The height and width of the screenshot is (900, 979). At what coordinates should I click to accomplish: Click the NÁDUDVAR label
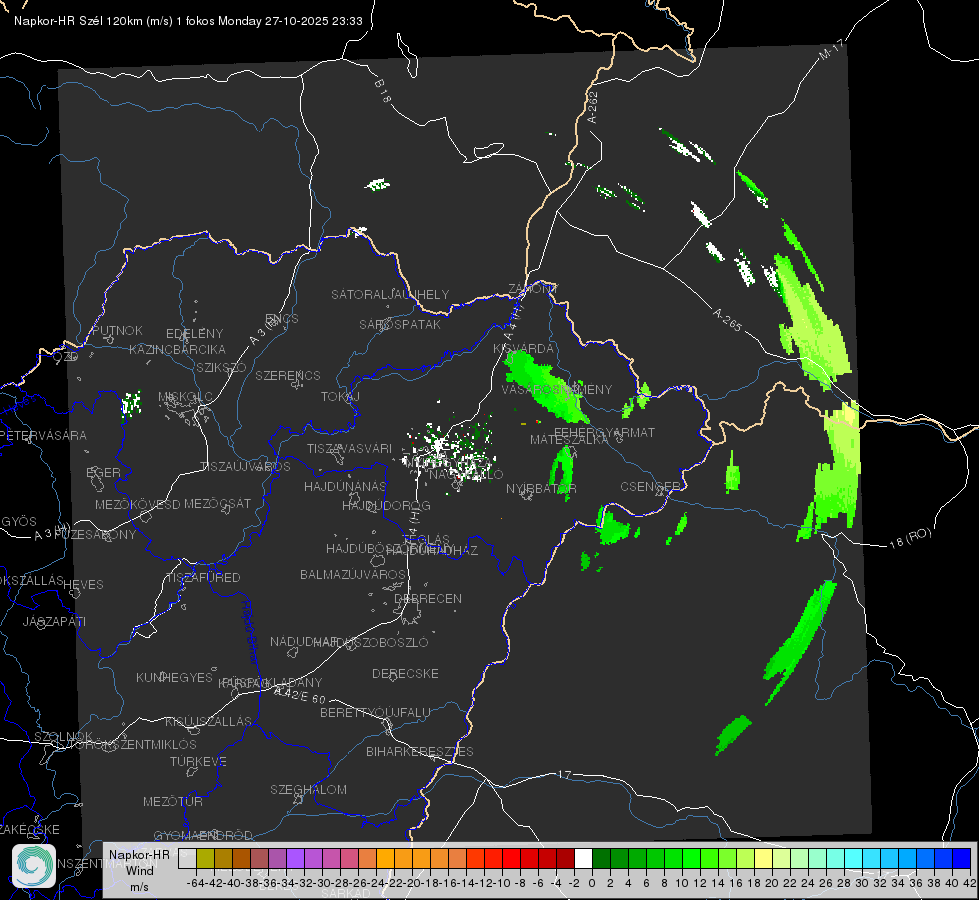(x=304, y=641)
